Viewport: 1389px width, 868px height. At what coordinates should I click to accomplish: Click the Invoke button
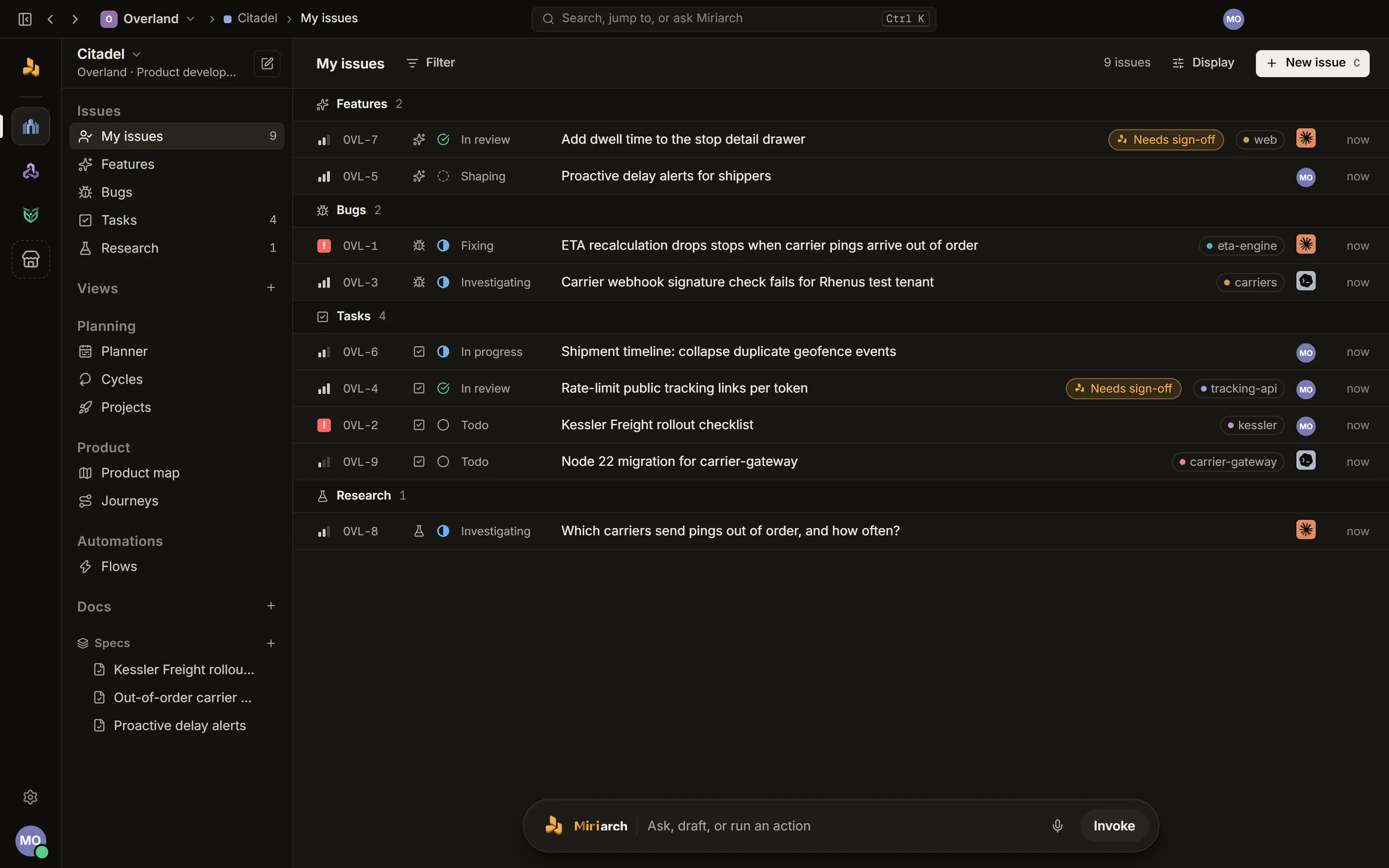[x=1114, y=826]
